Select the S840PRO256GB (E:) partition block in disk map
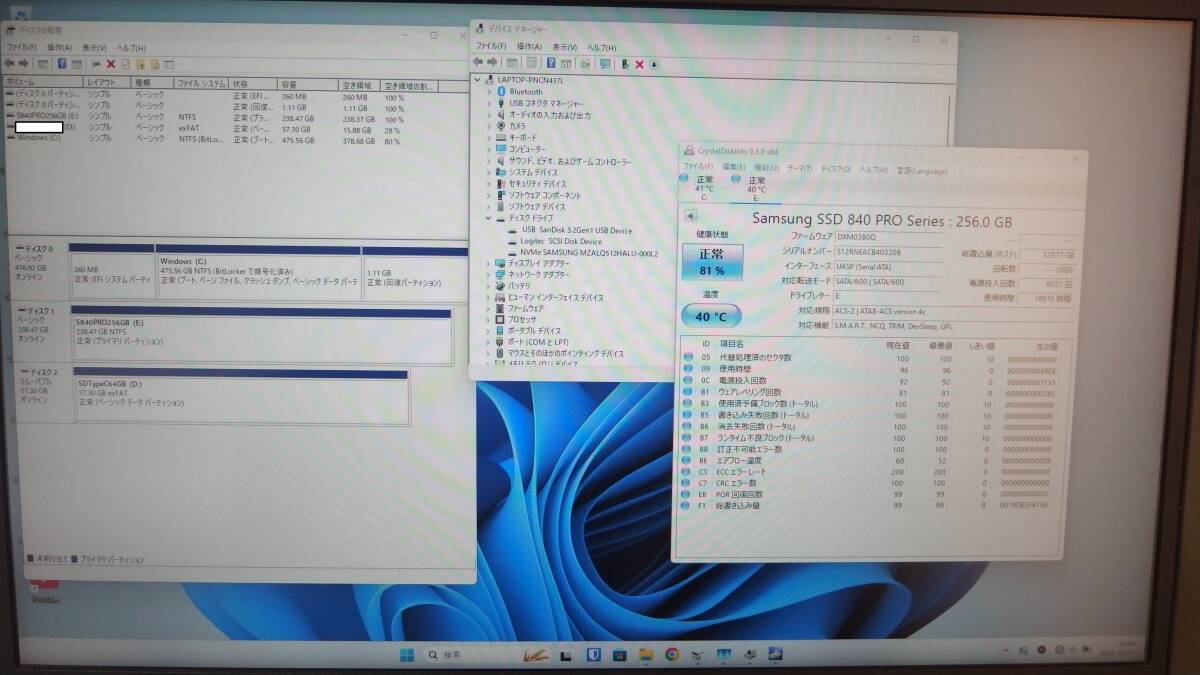 point(260,335)
